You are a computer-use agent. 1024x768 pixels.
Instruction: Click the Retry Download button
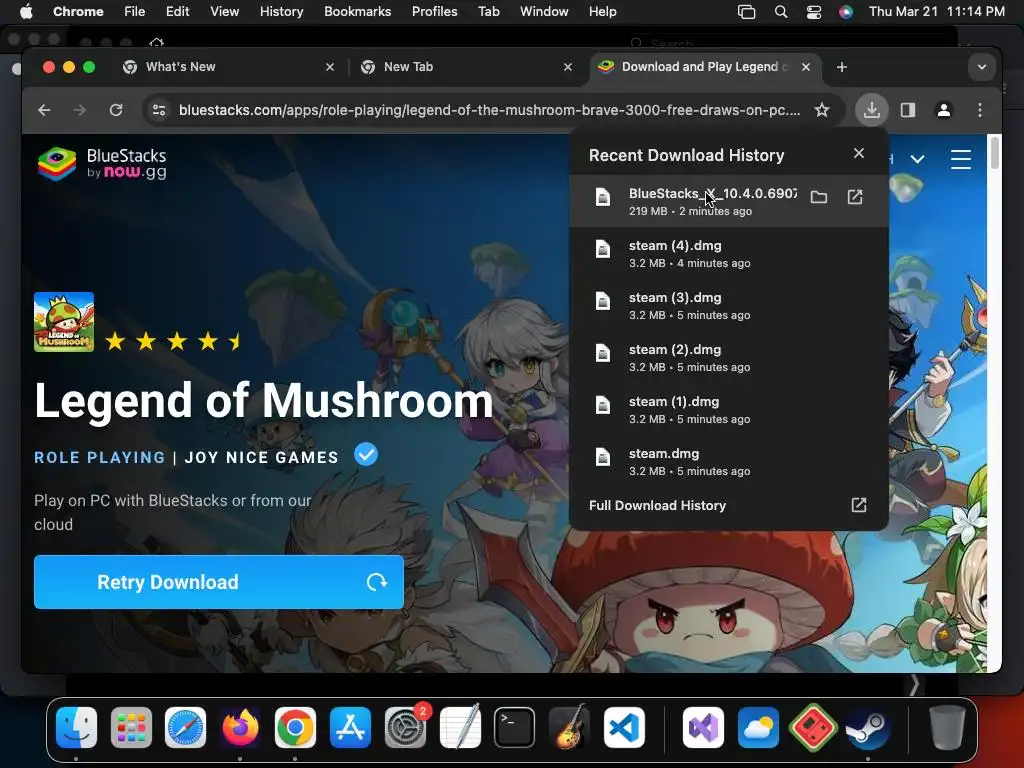219,582
